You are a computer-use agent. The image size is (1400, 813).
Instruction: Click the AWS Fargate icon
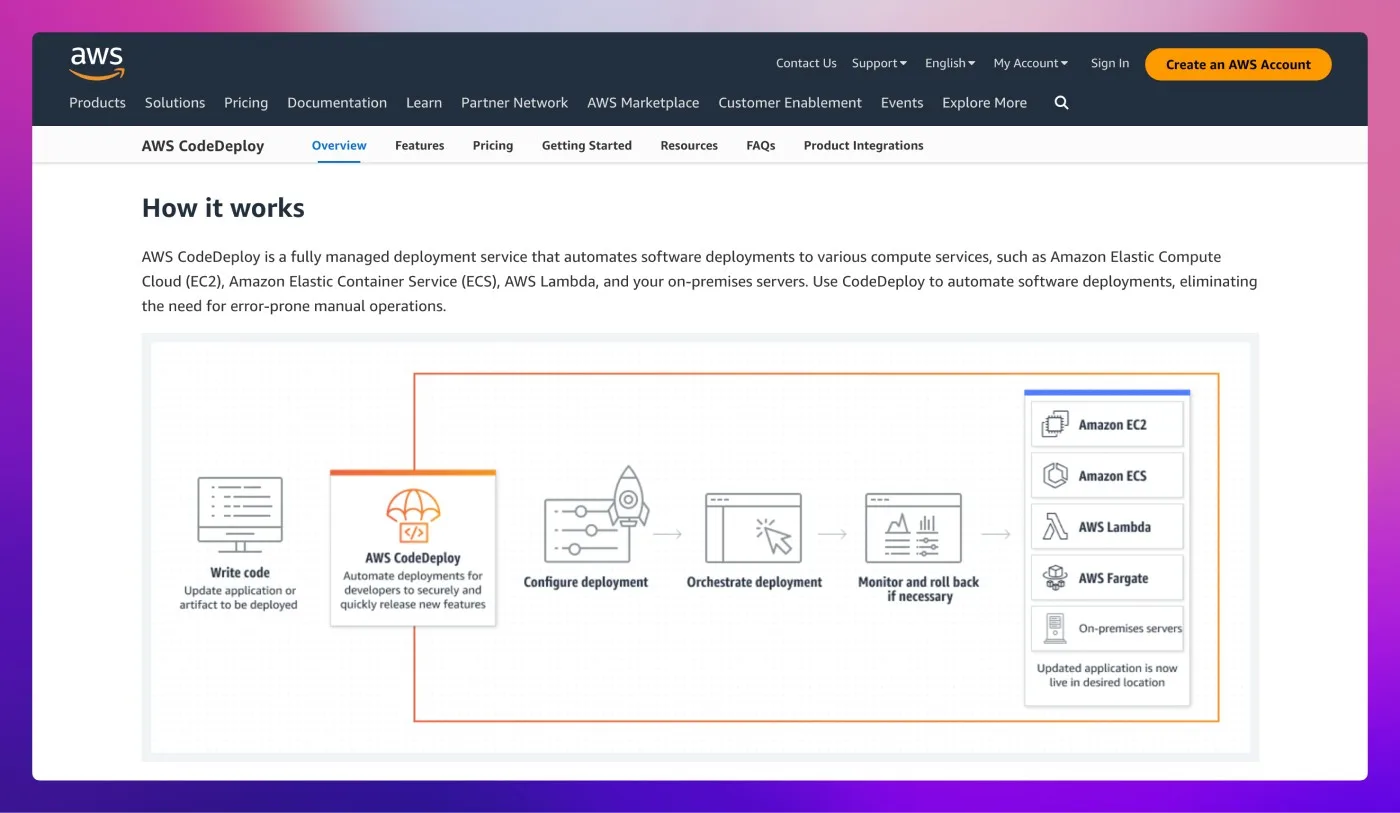(x=1055, y=578)
